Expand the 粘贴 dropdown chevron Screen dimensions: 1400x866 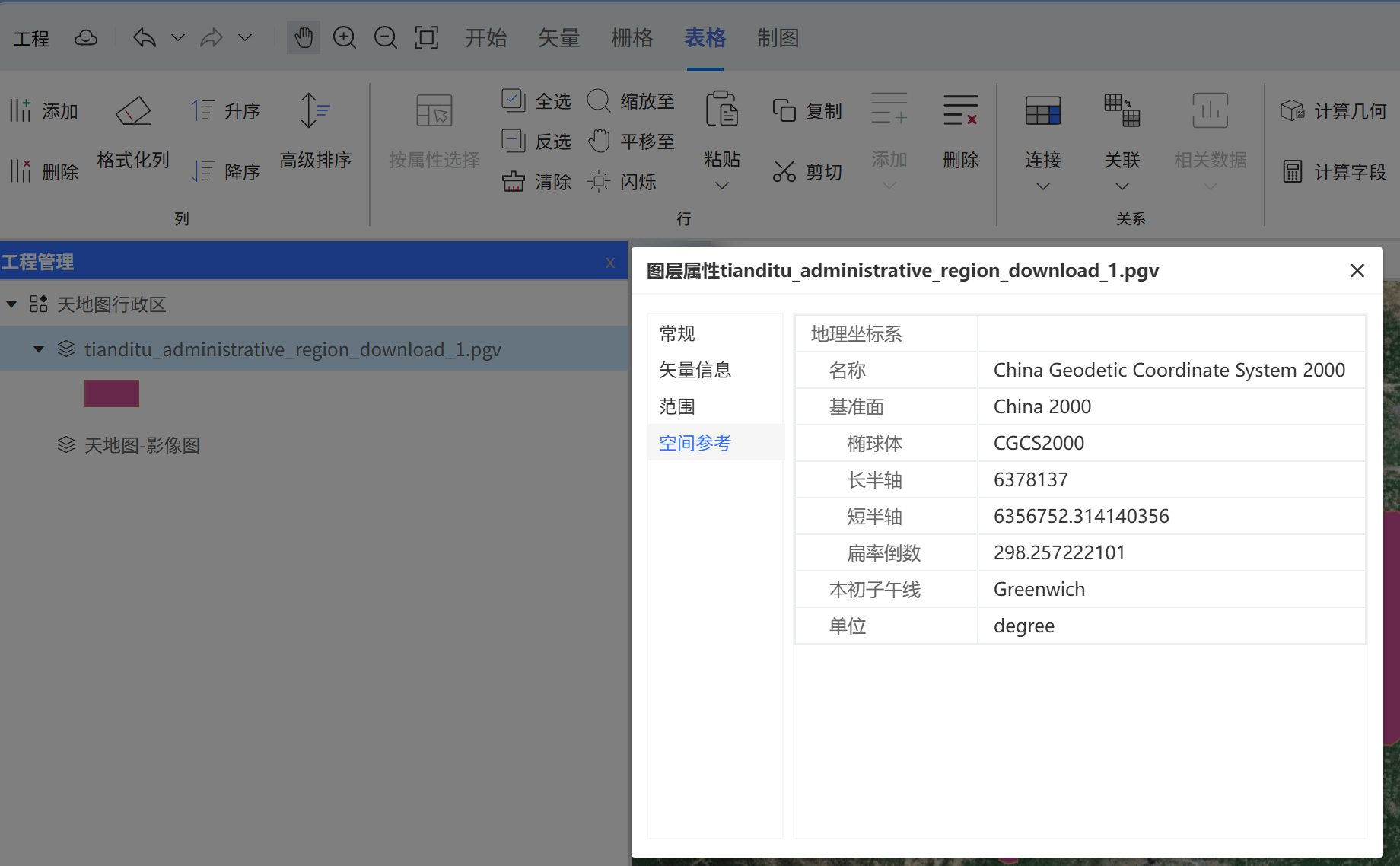722,186
